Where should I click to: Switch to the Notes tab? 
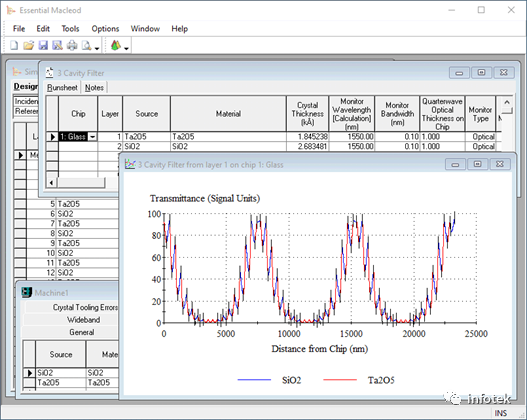pyautogui.click(x=94, y=88)
